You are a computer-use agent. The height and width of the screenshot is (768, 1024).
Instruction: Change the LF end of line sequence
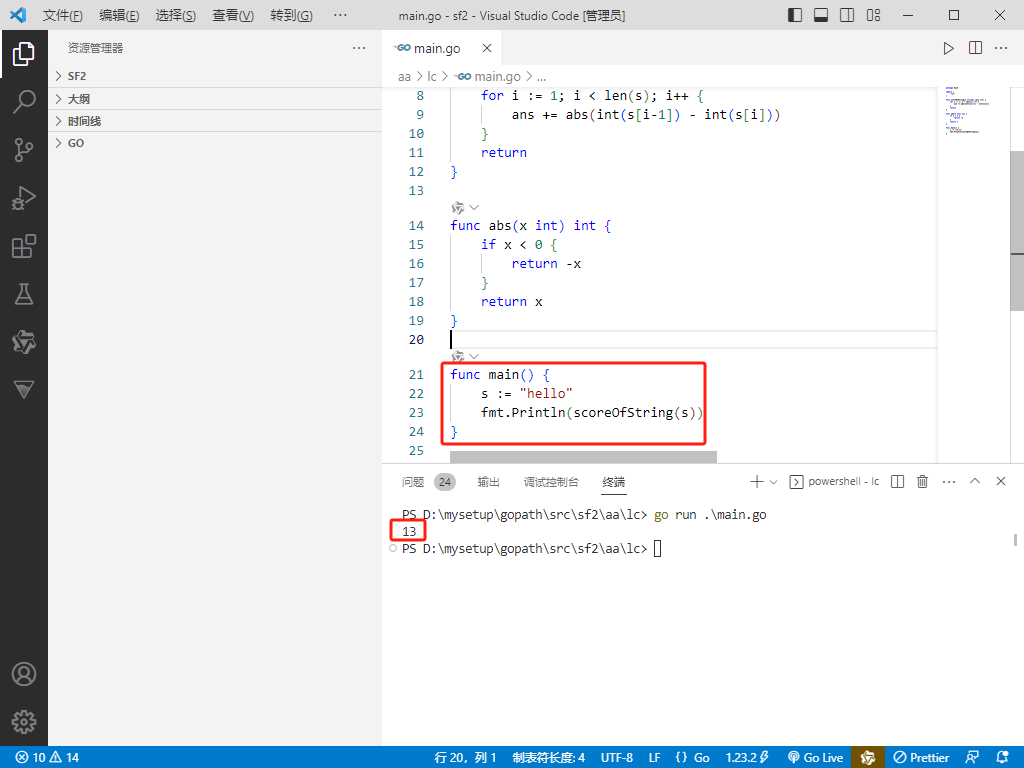click(x=654, y=758)
